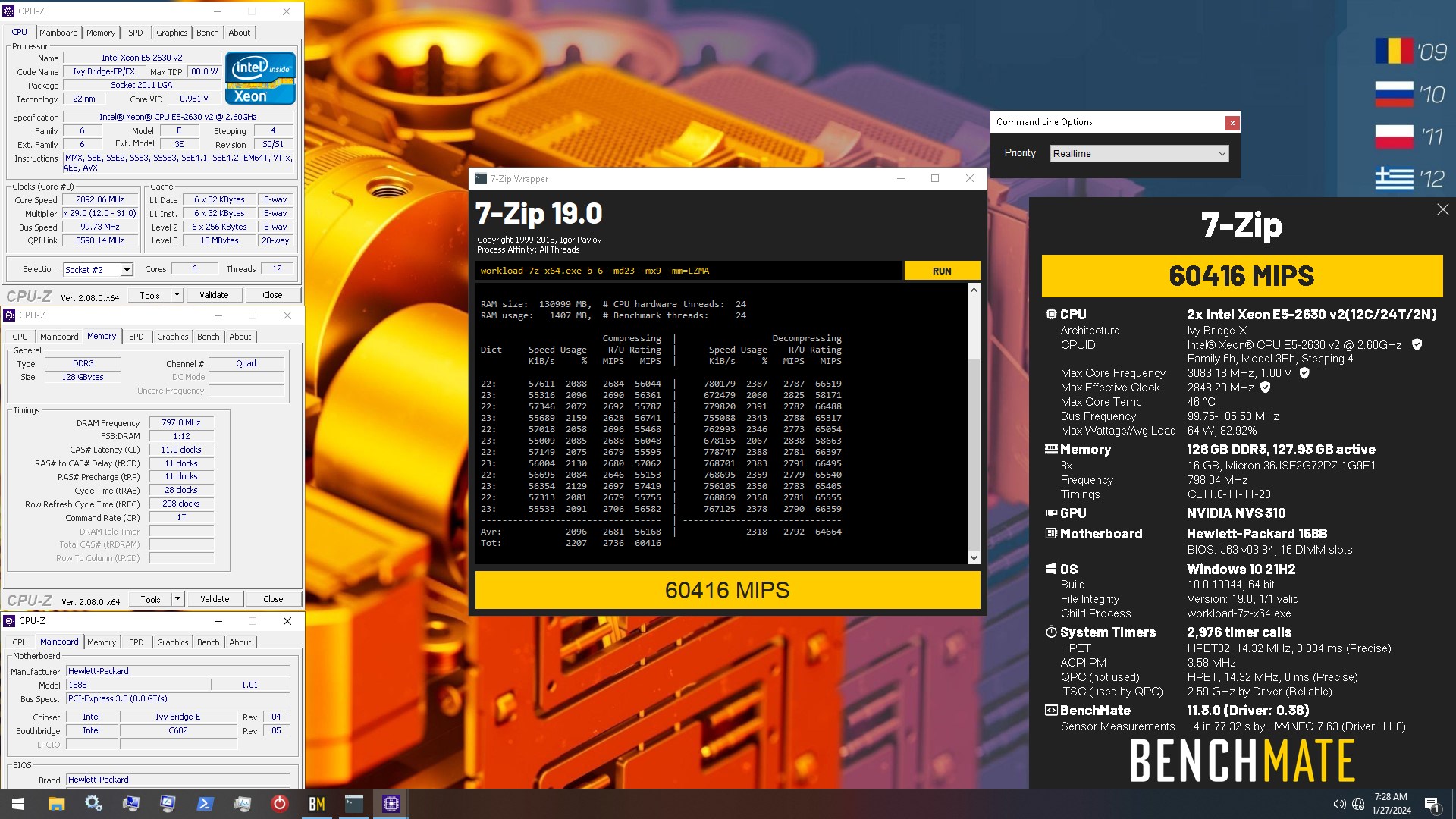Activate the CPU-Z taskbar icon

[391, 804]
